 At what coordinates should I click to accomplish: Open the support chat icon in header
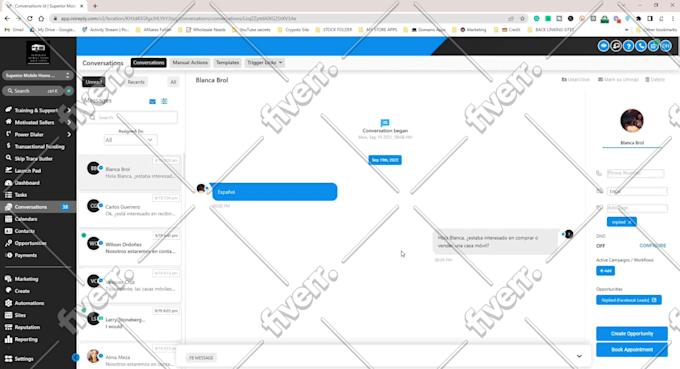click(616, 46)
